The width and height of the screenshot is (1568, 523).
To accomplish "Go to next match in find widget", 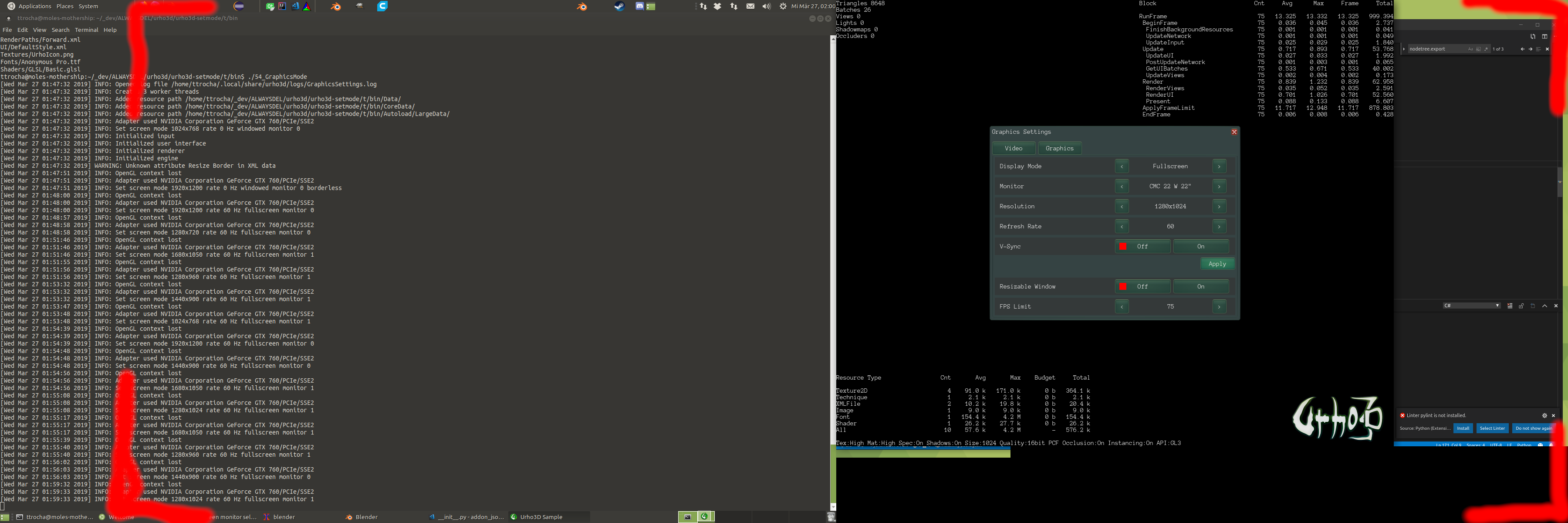I will coord(1530,49).
